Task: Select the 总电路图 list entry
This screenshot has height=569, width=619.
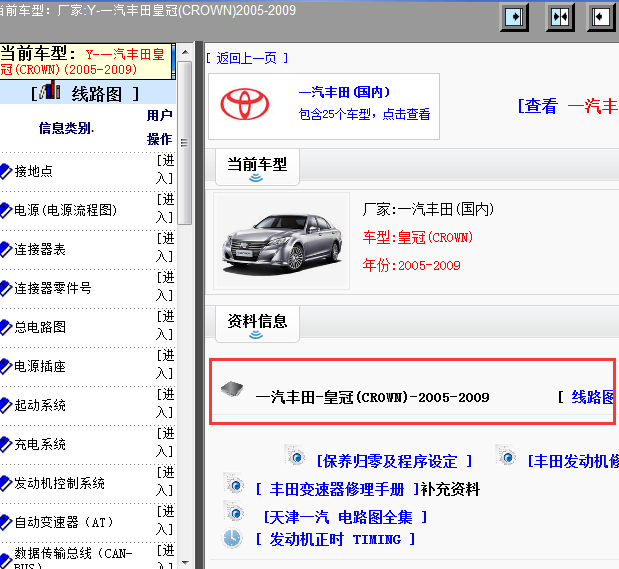Action: tap(40, 327)
